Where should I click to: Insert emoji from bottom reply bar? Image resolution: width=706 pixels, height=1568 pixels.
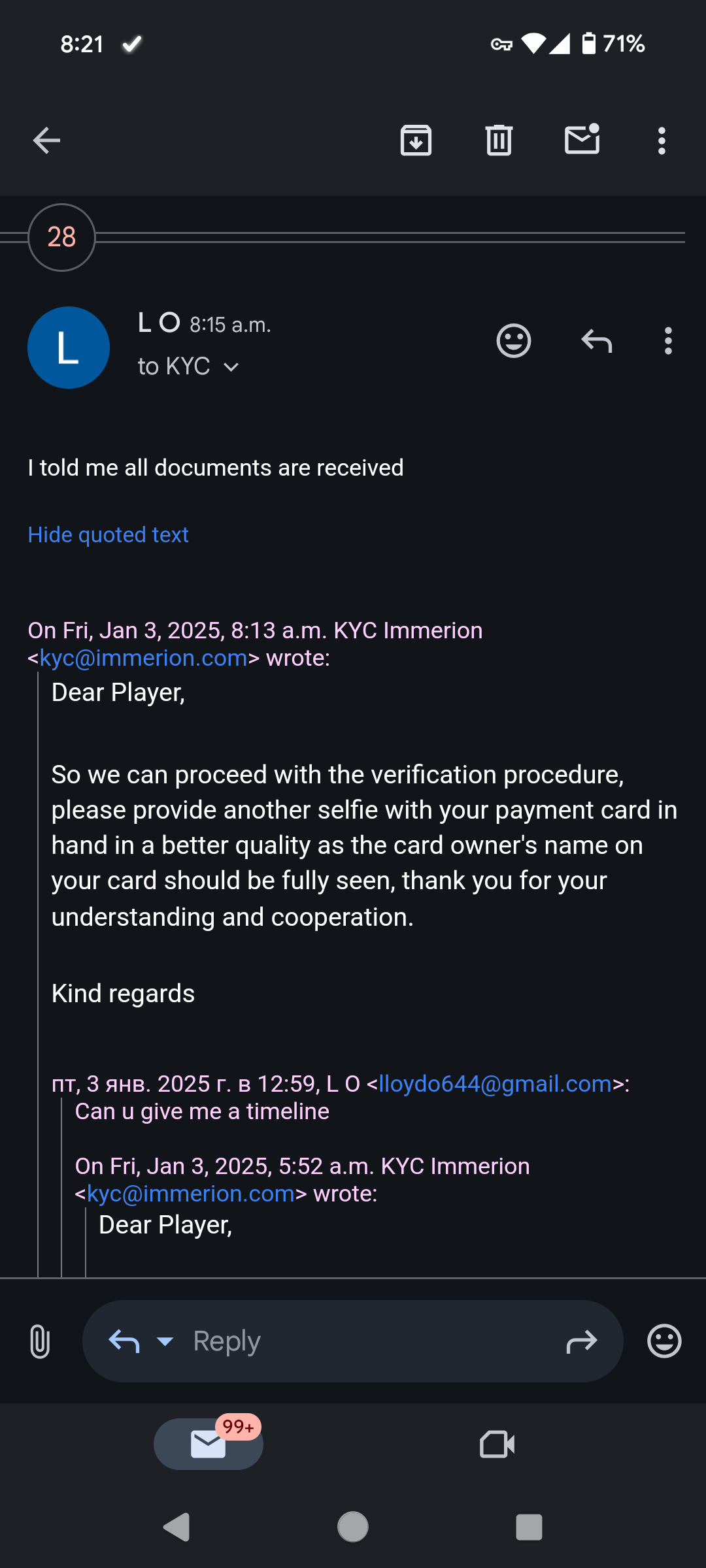[664, 1341]
